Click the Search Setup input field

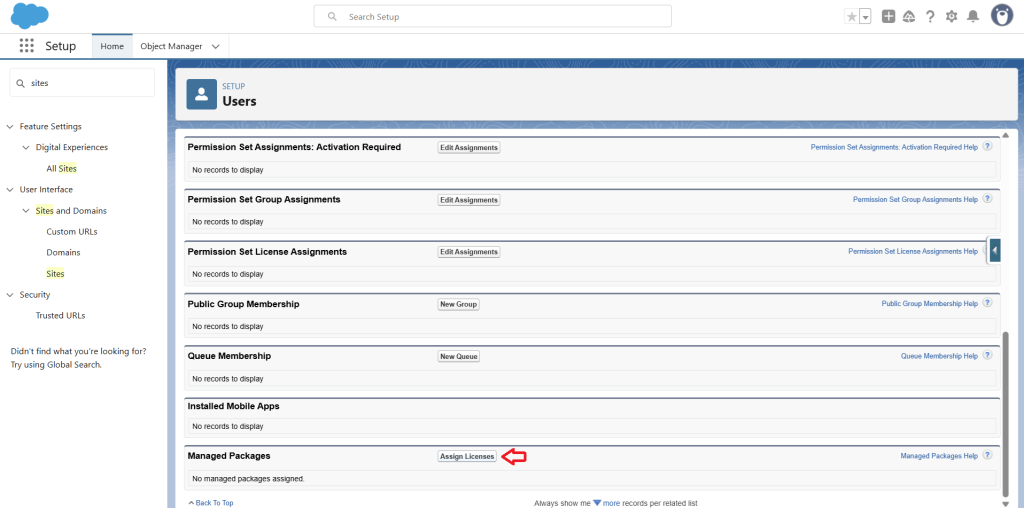[492, 17]
